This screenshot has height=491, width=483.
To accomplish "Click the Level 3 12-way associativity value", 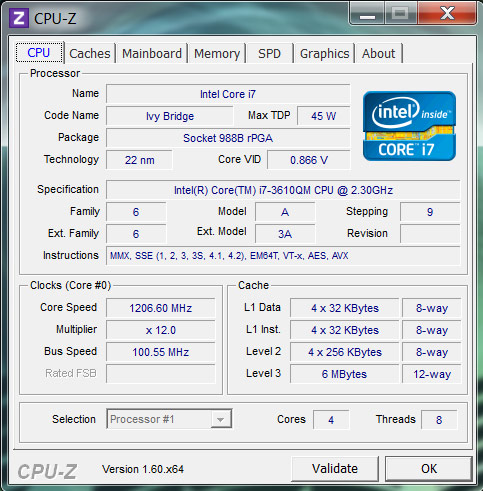I will 432,374.
